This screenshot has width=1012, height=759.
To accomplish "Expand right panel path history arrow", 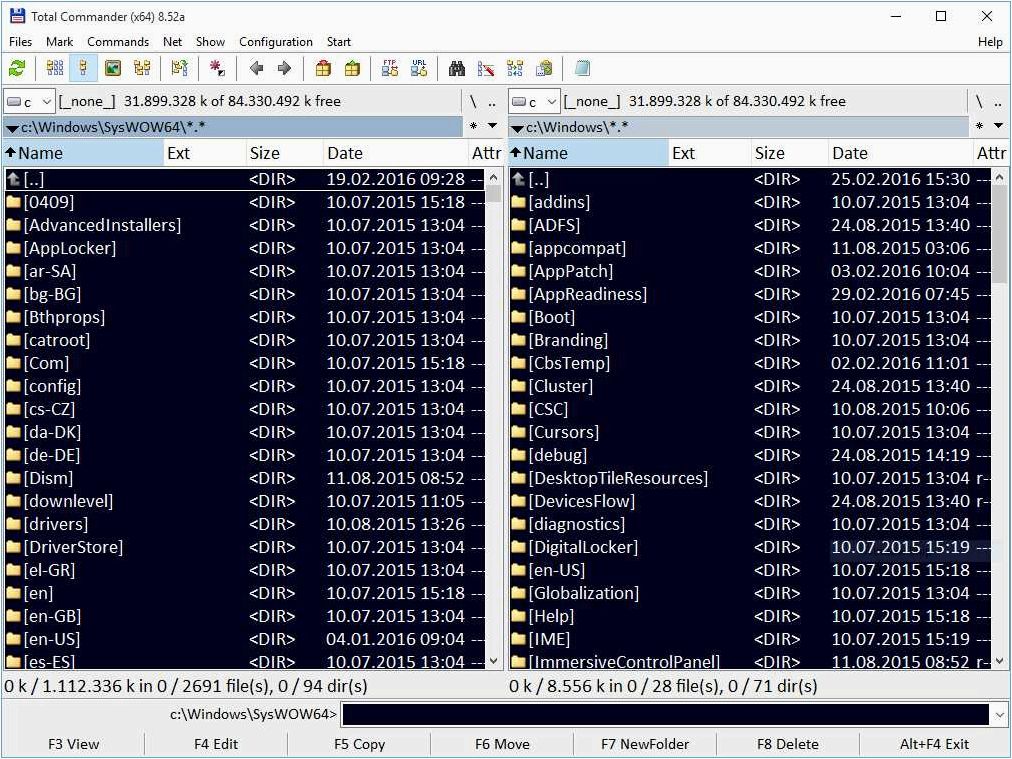I will point(998,126).
